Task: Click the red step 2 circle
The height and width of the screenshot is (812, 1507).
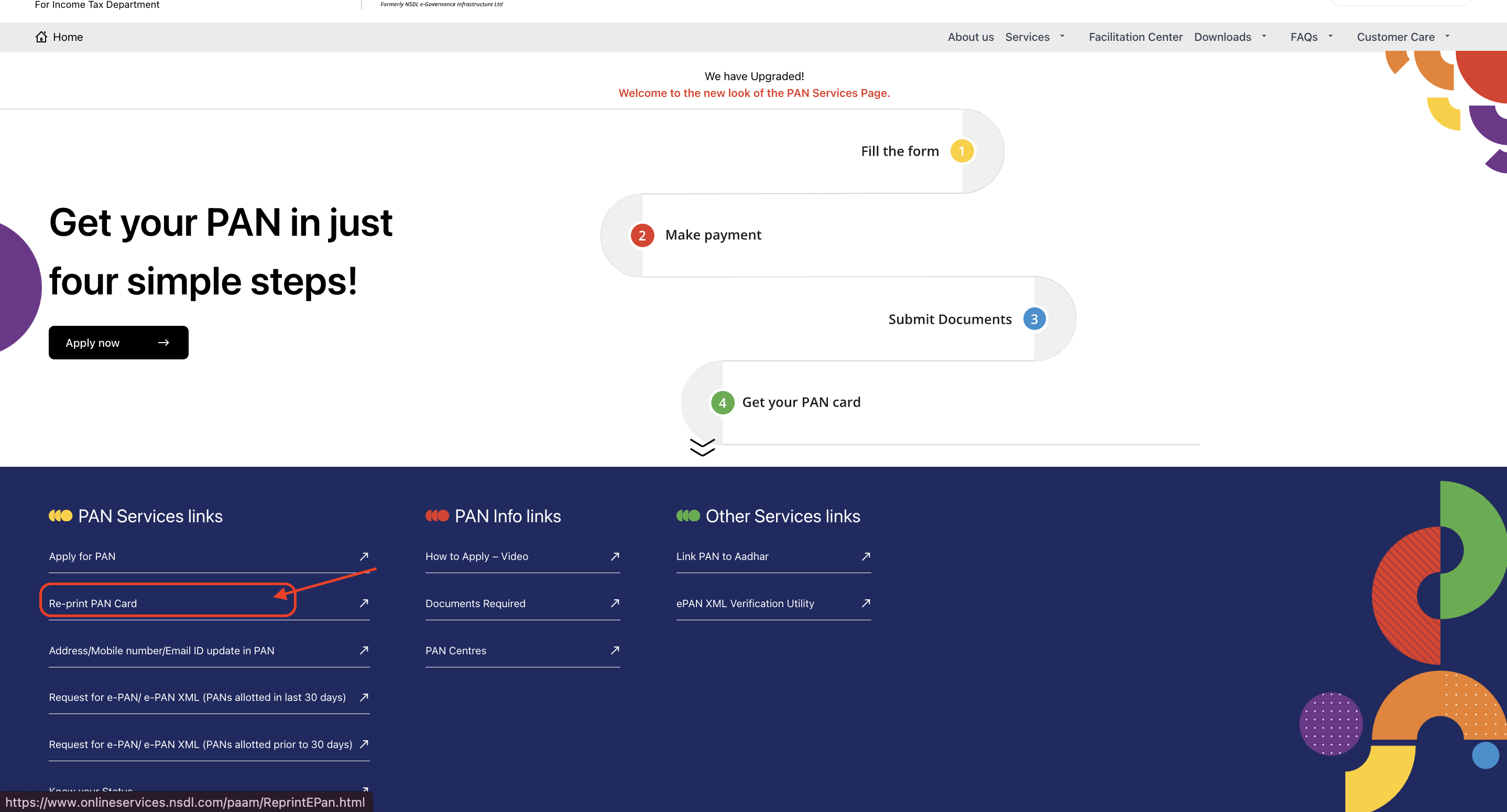Action: [642, 235]
